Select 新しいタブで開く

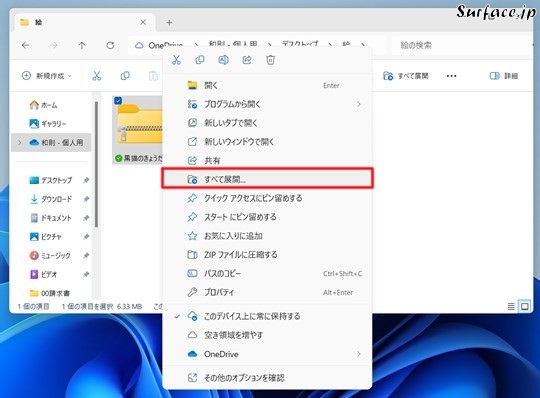tap(267, 123)
